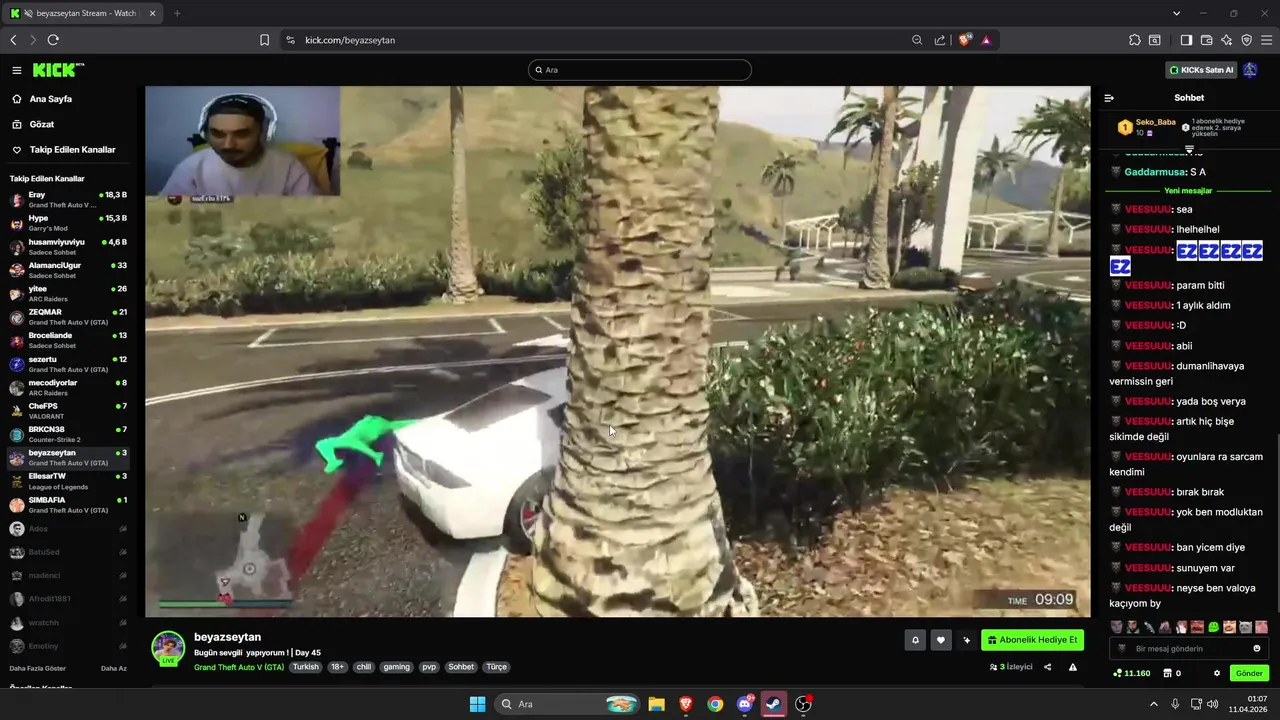
Task: Send message with Gönder button
Action: (x=1249, y=673)
